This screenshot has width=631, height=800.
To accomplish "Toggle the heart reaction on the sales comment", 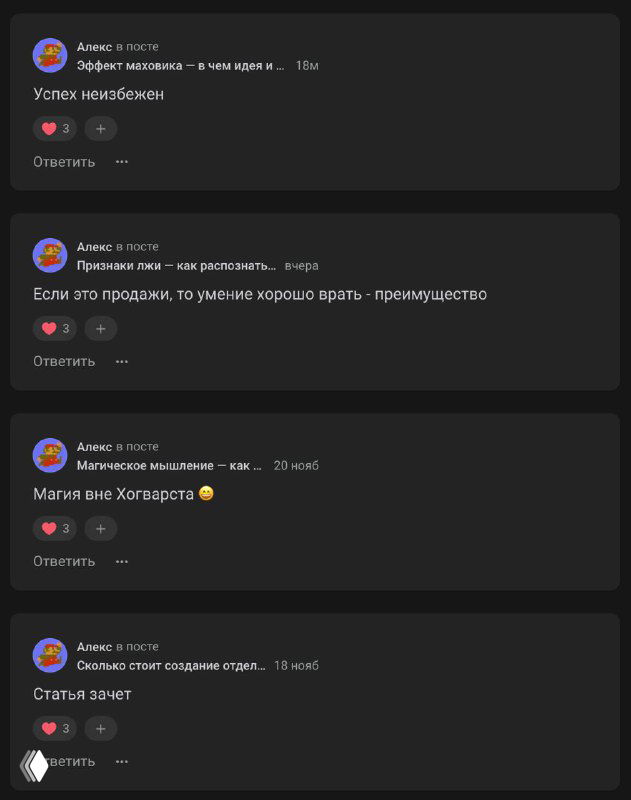I will 54,328.
